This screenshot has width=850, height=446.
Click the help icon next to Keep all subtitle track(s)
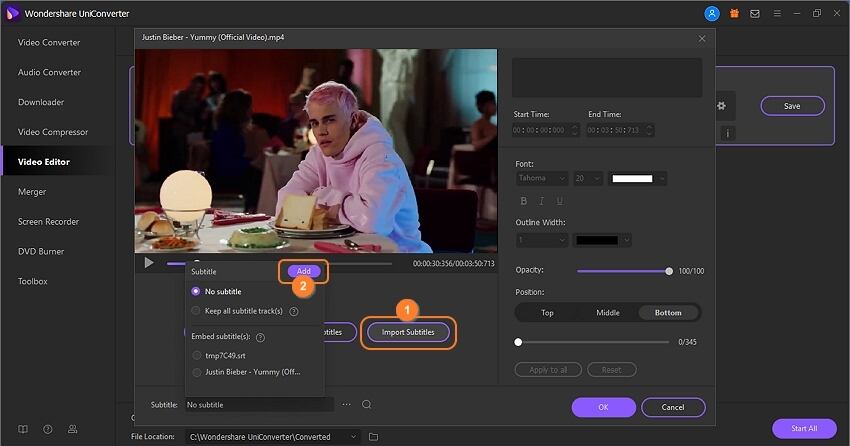(294, 312)
